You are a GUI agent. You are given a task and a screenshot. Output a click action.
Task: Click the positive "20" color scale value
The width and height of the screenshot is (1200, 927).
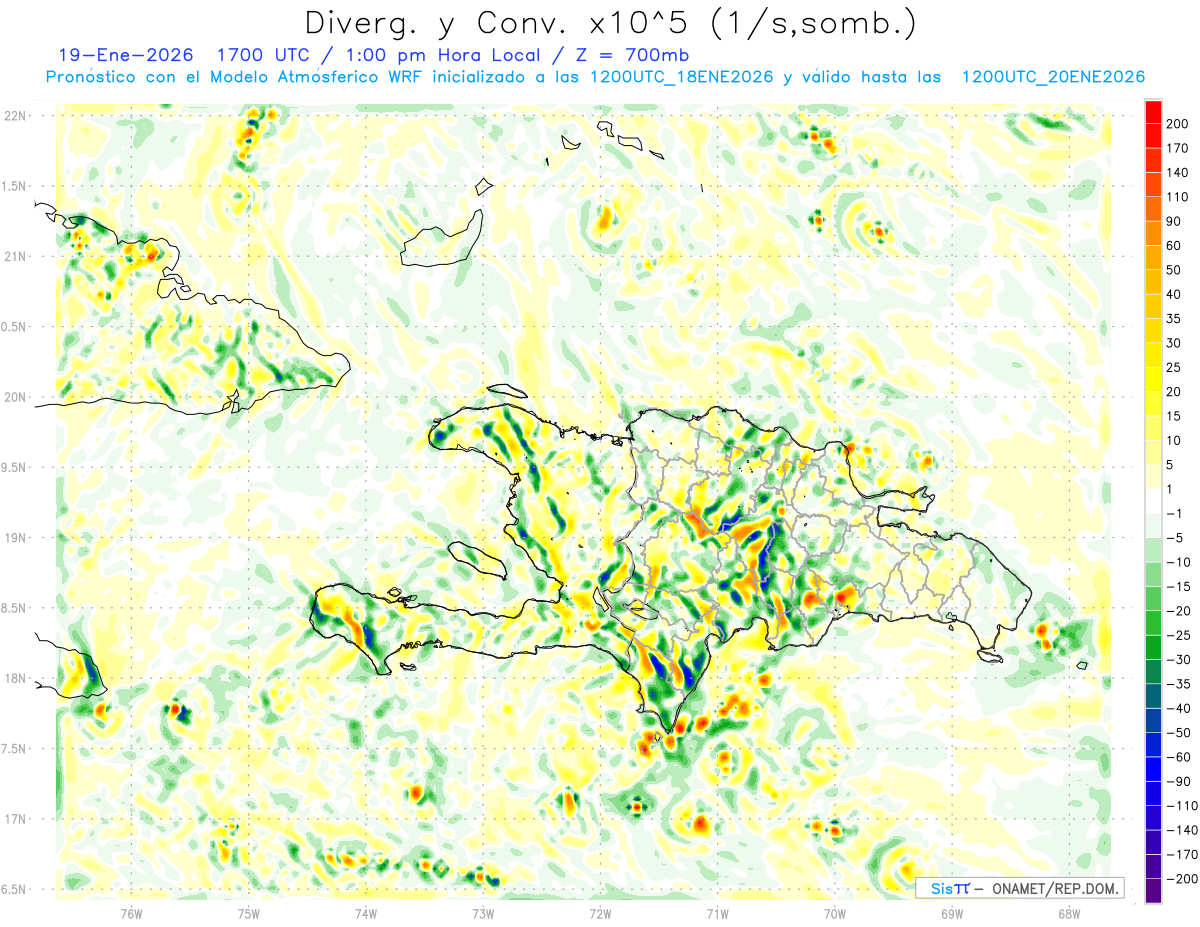tap(1174, 391)
